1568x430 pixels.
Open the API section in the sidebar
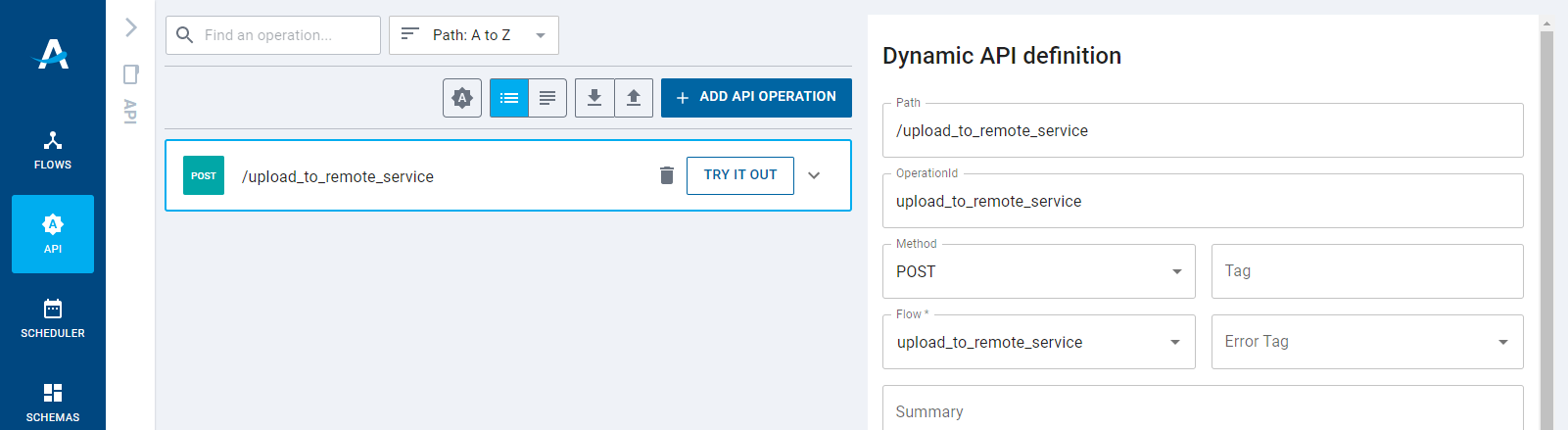53,234
